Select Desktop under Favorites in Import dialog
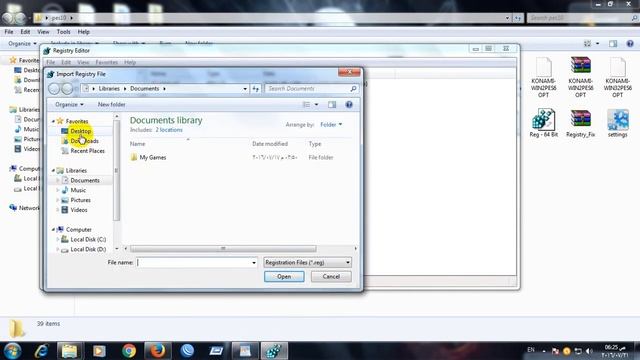Image resolution: width=640 pixels, height=360 pixels. (x=80, y=131)
